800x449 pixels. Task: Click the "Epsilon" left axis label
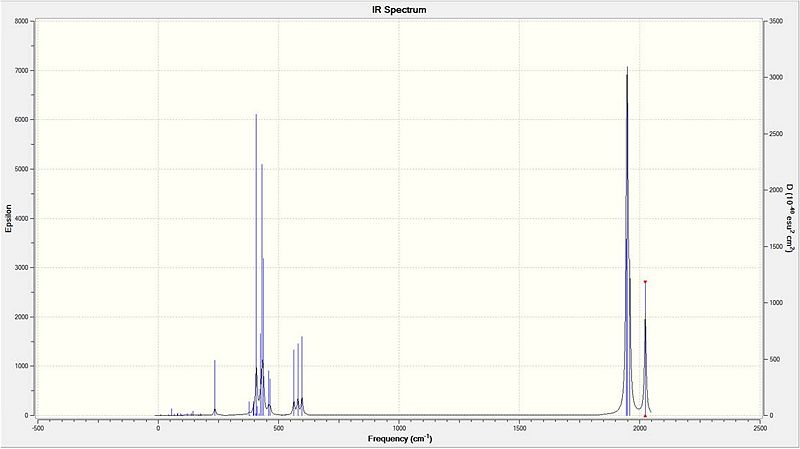[x=8, y=218]
